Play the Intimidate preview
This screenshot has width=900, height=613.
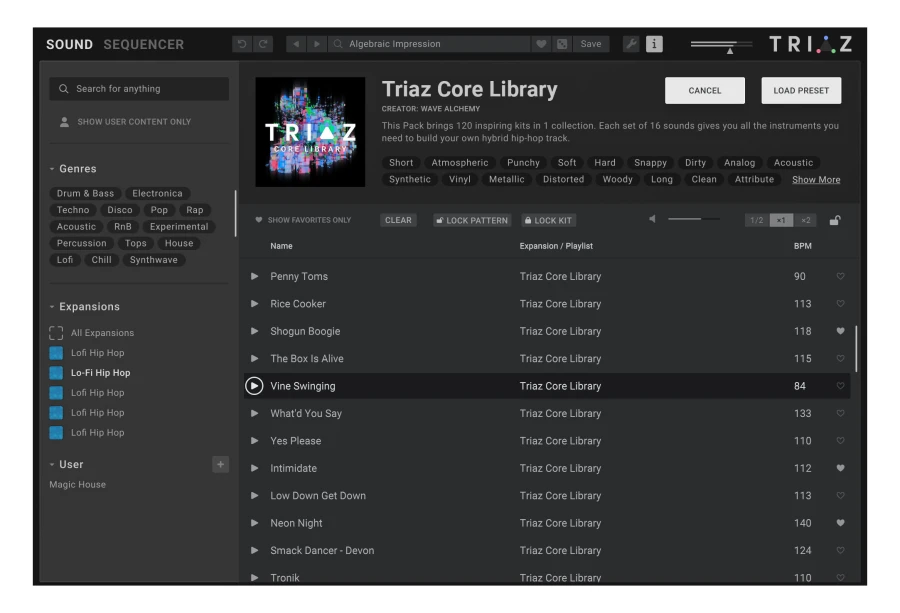click(254, 468)
